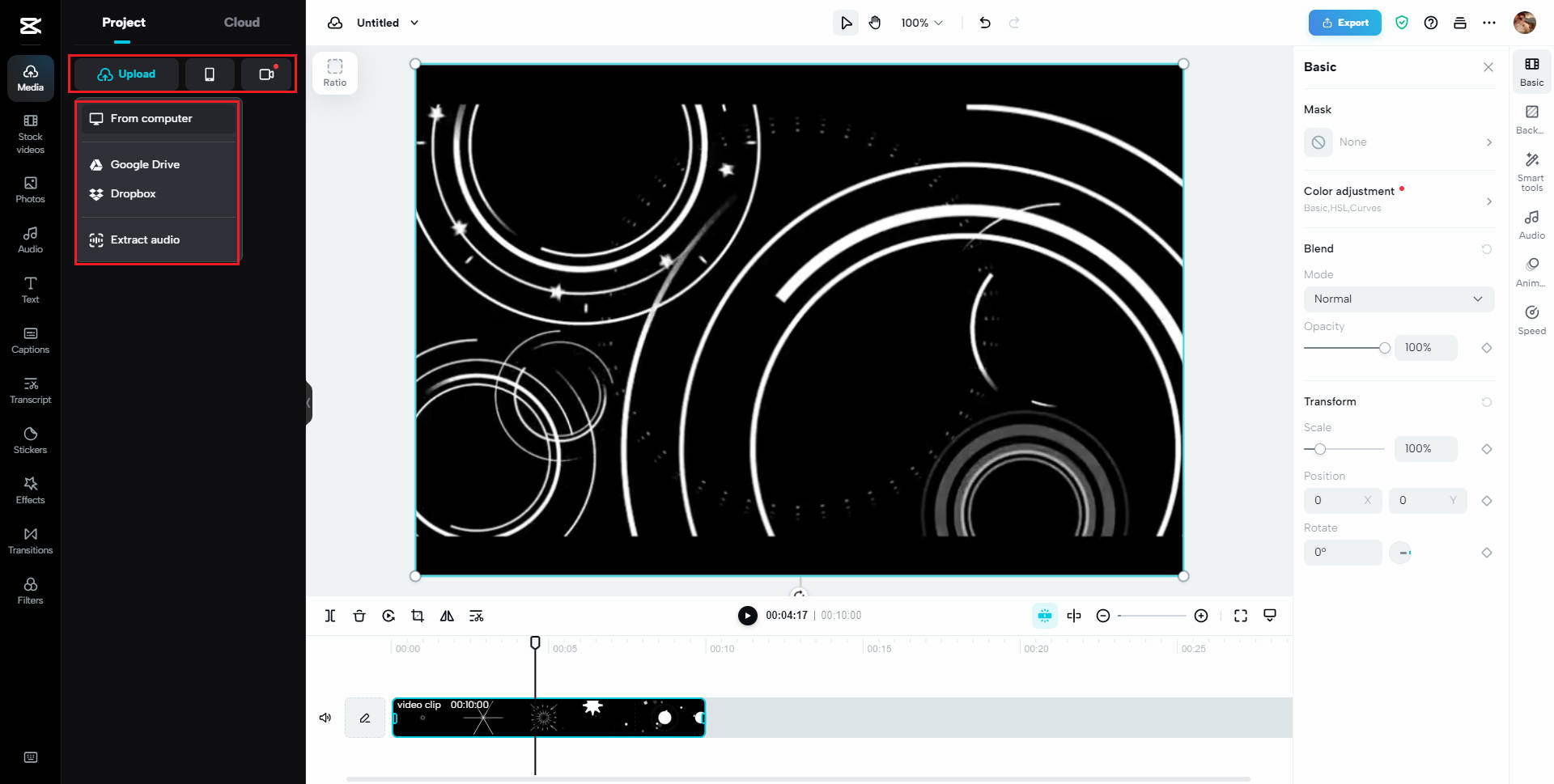This screenshot has width=1554, height=784.
Task: Switch to the Project tab
Action: click(x=123, y=23)
